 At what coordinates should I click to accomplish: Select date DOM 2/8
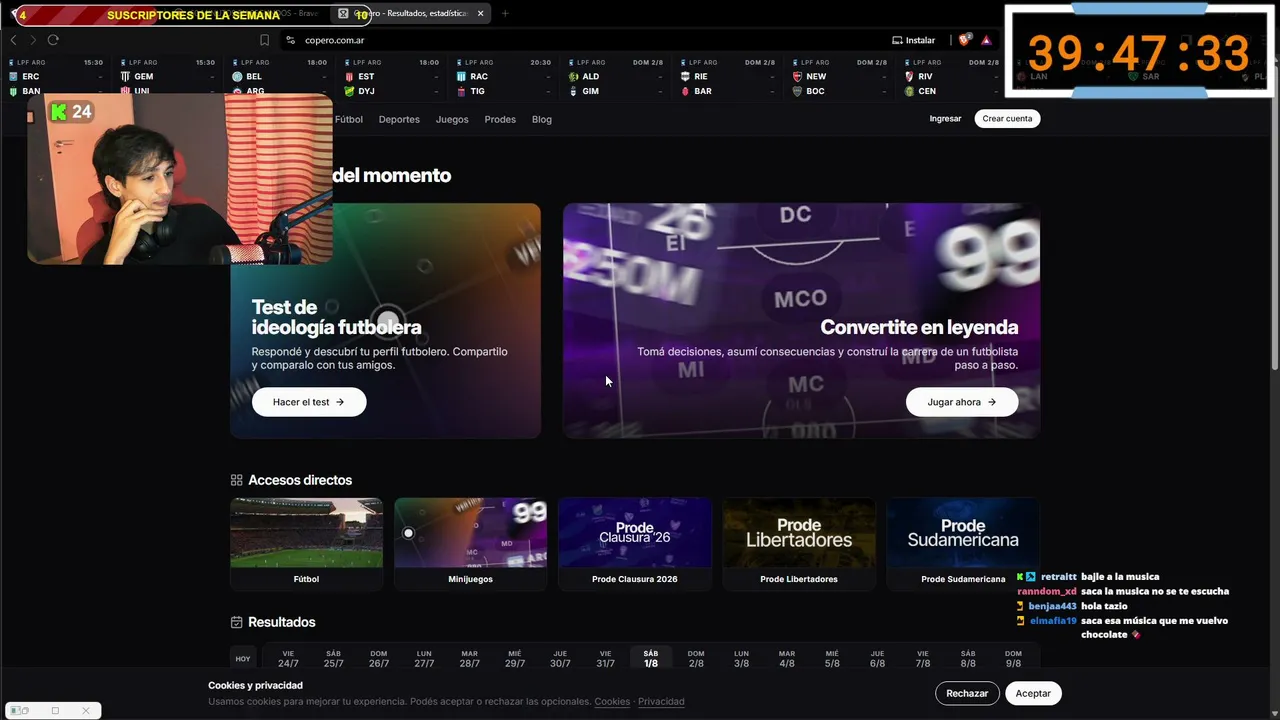696,659
